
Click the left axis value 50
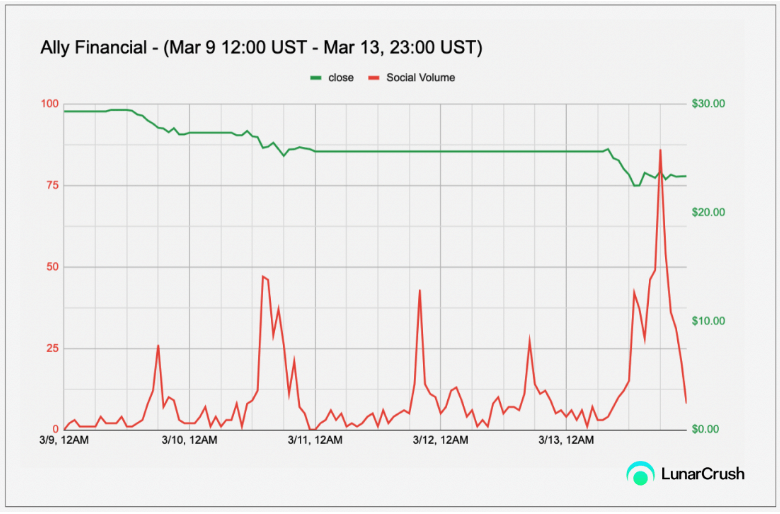[52, 267]
